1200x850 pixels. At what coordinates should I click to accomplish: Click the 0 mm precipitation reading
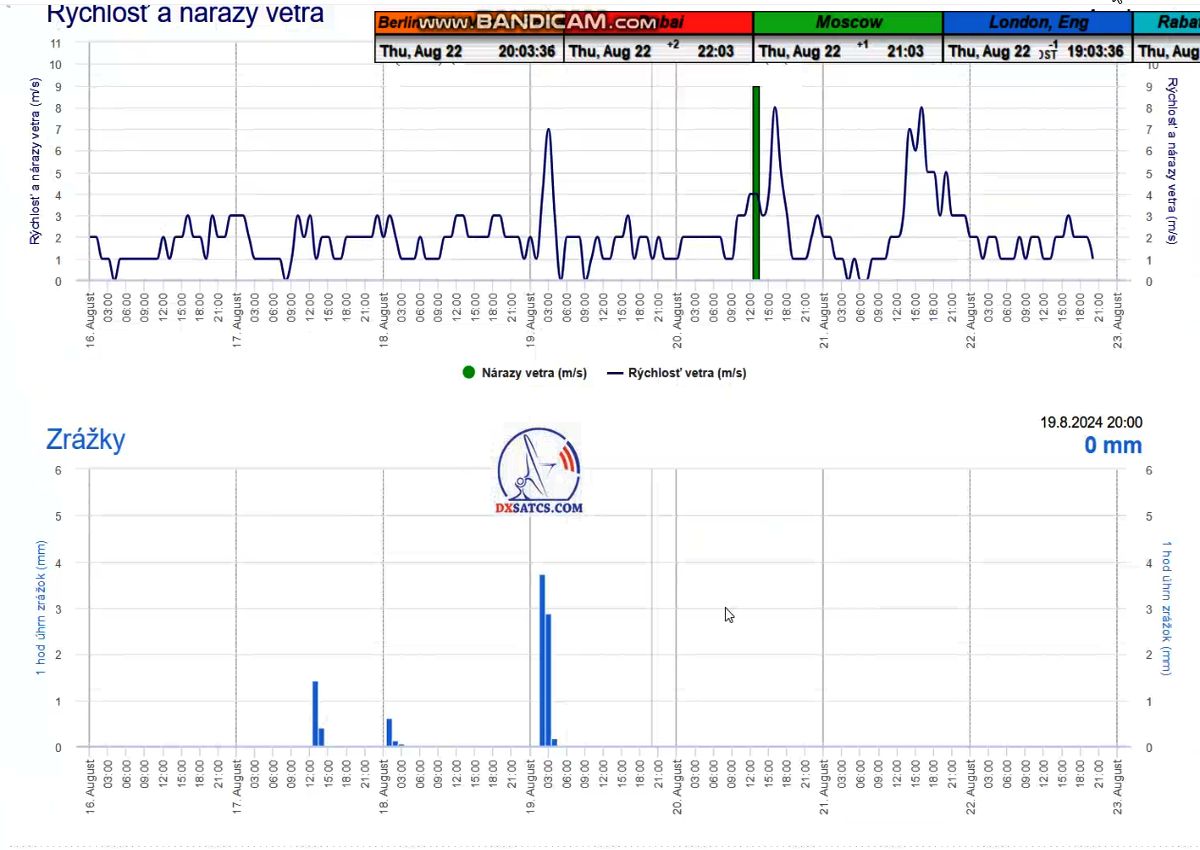coord(1112,445)
